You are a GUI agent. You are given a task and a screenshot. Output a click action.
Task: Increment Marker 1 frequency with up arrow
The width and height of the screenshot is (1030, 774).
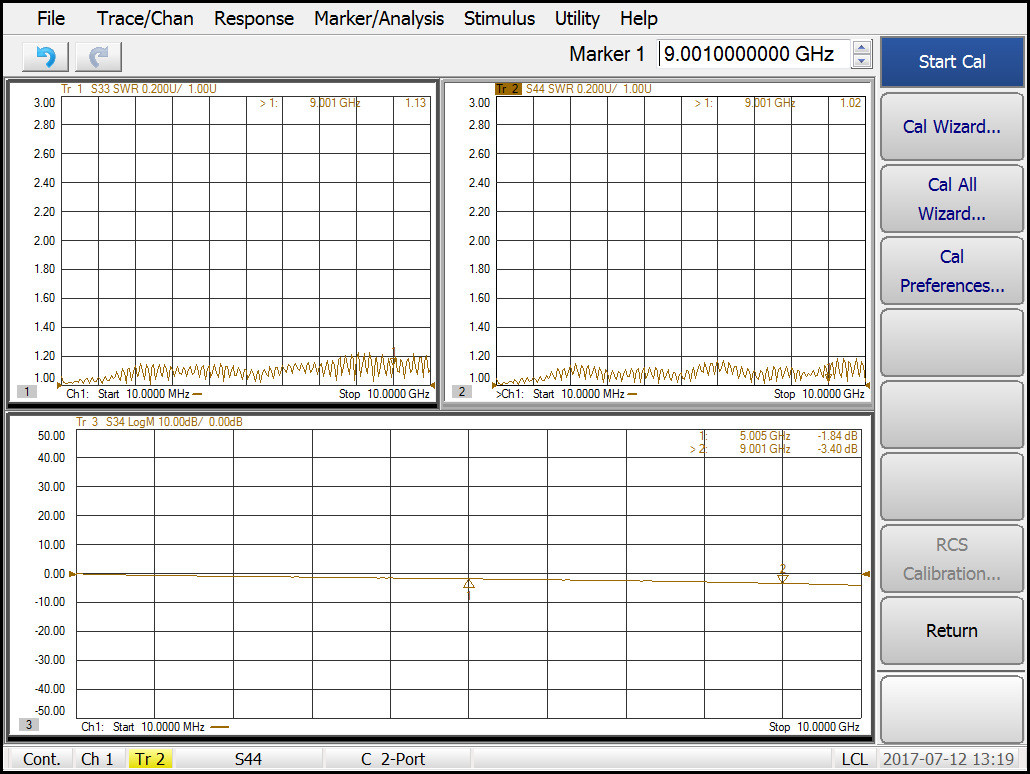862,47
